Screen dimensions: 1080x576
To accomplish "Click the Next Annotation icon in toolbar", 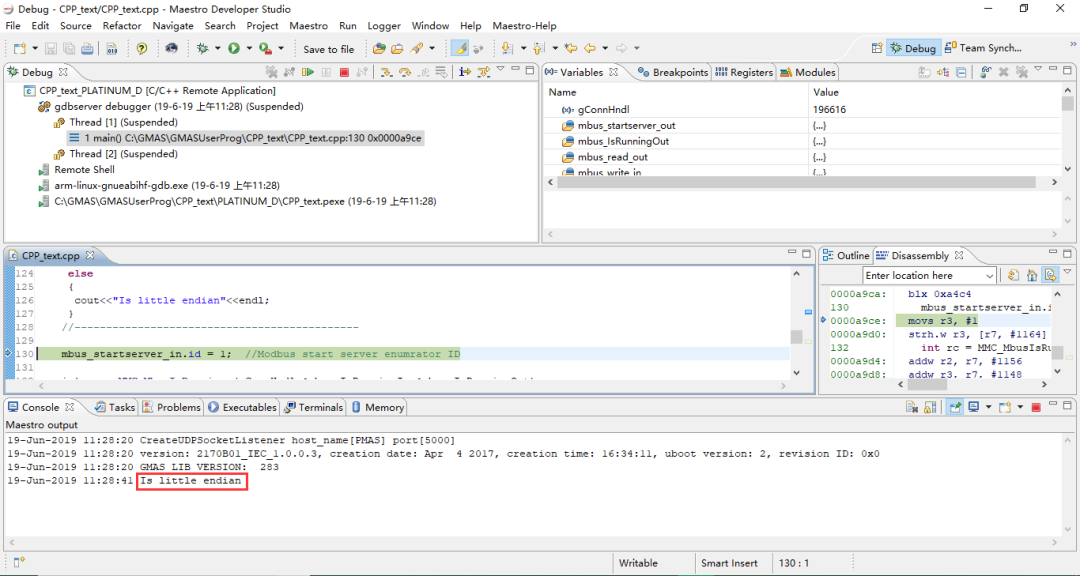I will (508, 48).
